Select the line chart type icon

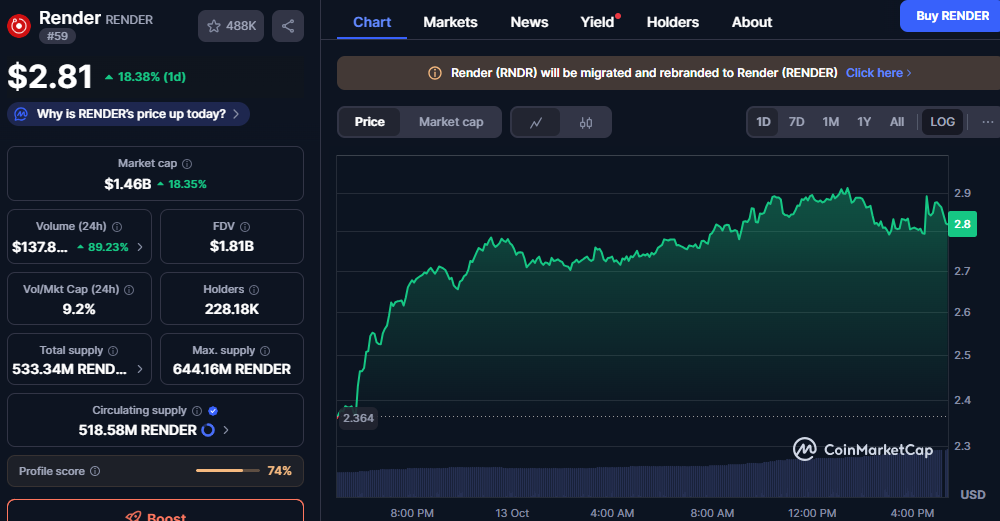536,122
